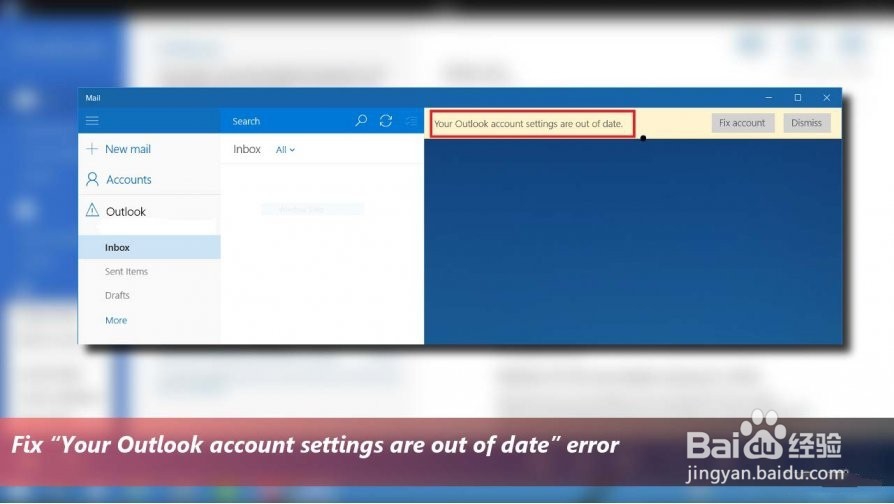
Task: Click the Inbox heading in message list
Action: (246, 149)
